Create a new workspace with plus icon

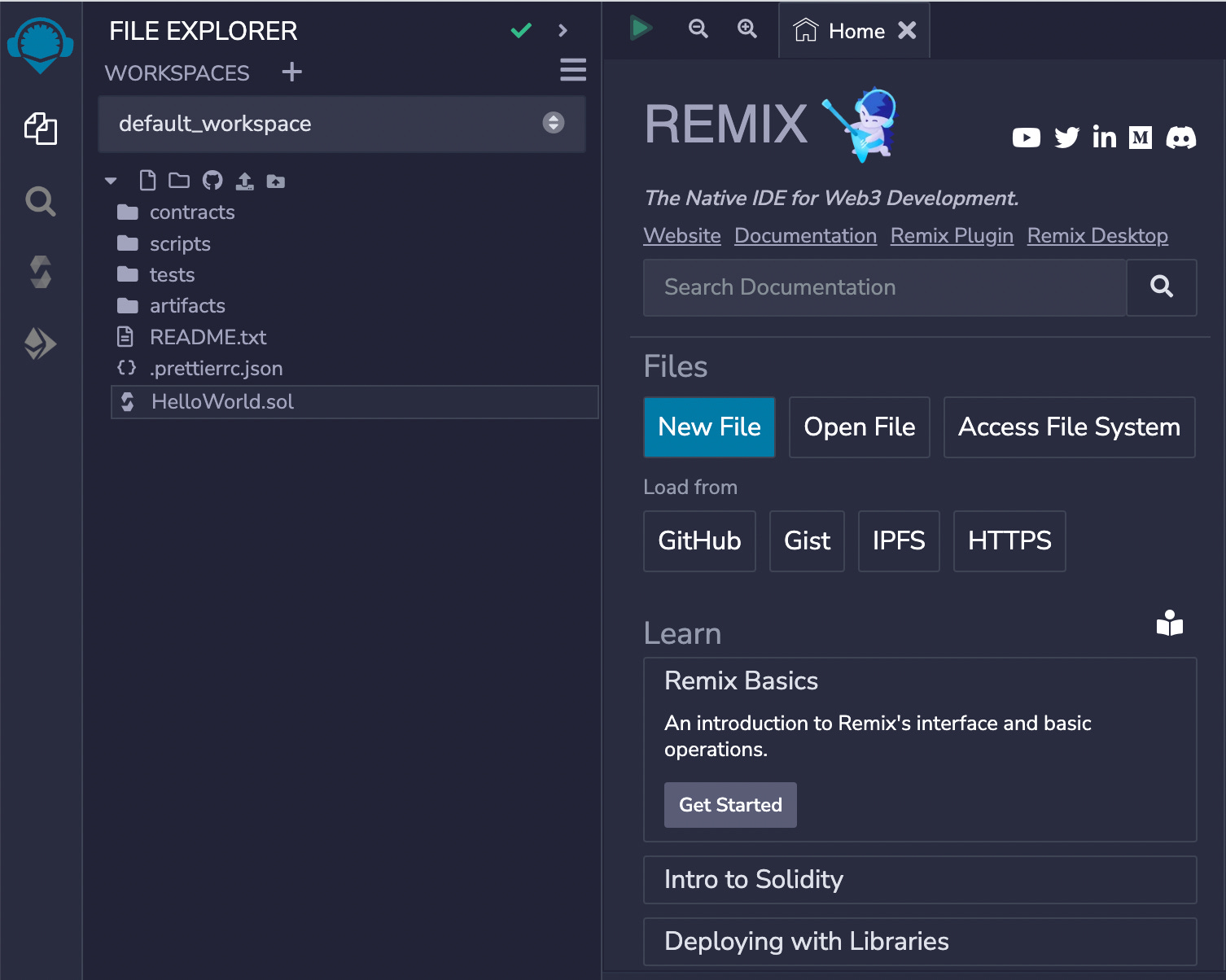click(x=291, y=72)
